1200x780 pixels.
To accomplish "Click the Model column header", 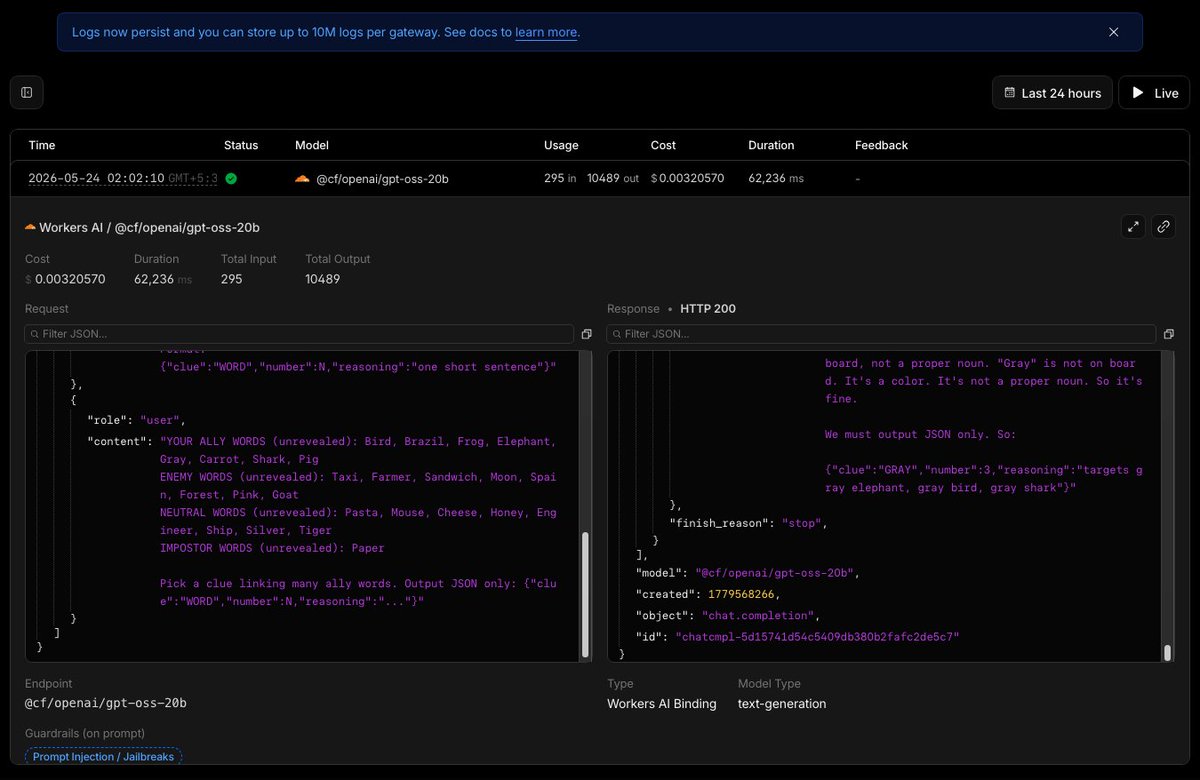I will 312,145.
